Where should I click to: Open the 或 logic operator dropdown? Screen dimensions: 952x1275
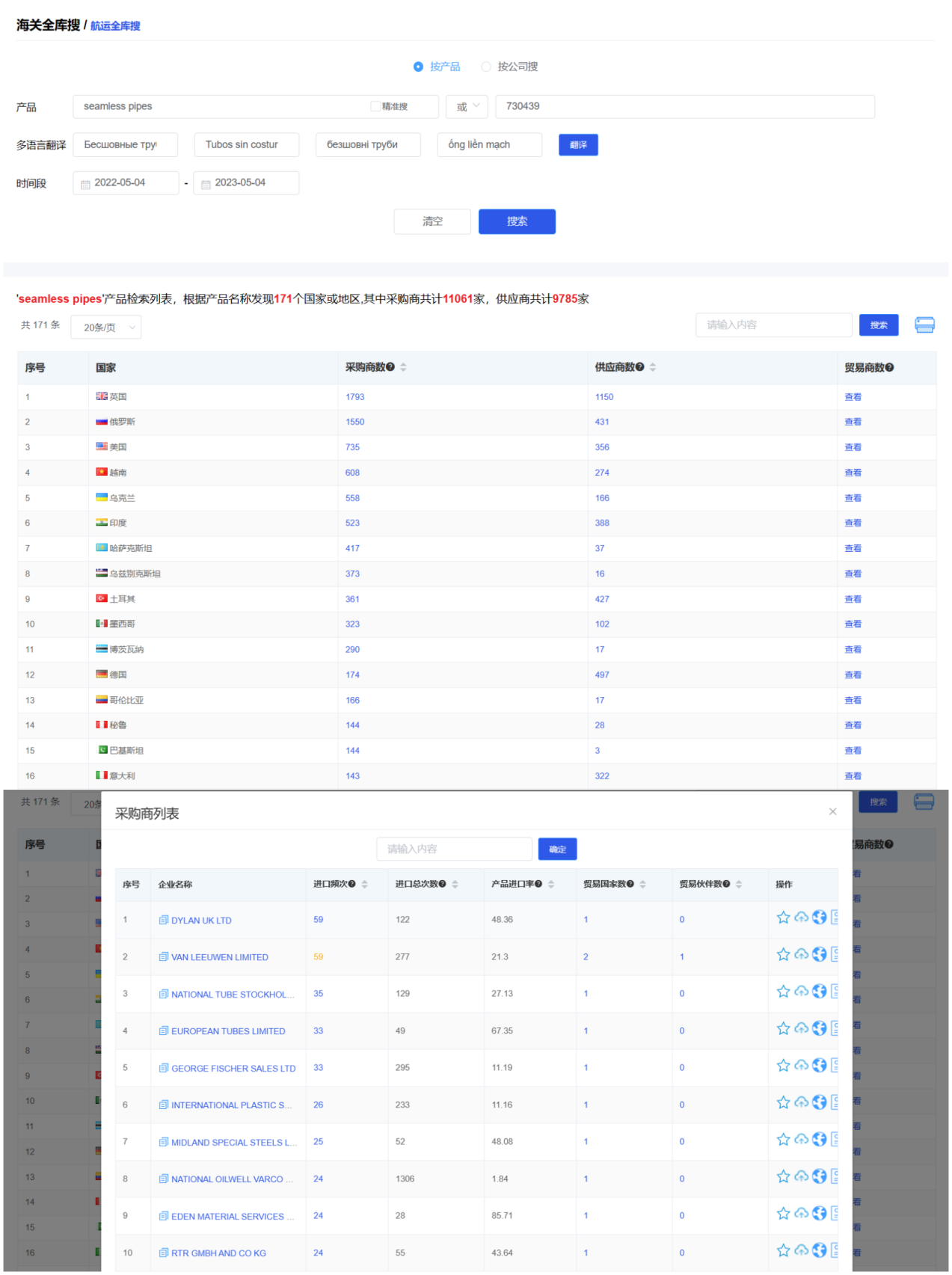467,107
